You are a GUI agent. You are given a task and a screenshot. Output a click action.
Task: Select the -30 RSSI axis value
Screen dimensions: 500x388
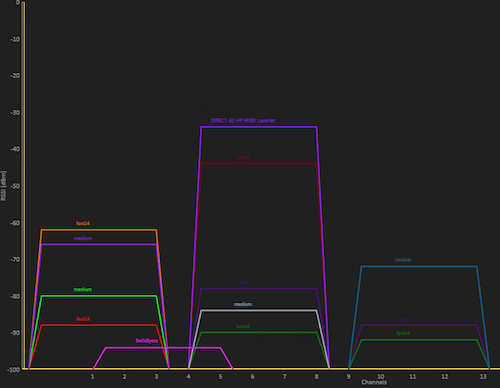(15, 113)
